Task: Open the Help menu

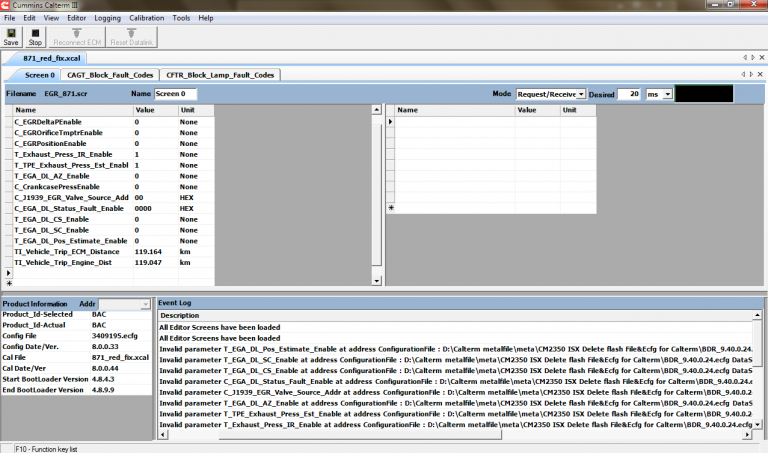Action: coord(206,18)
